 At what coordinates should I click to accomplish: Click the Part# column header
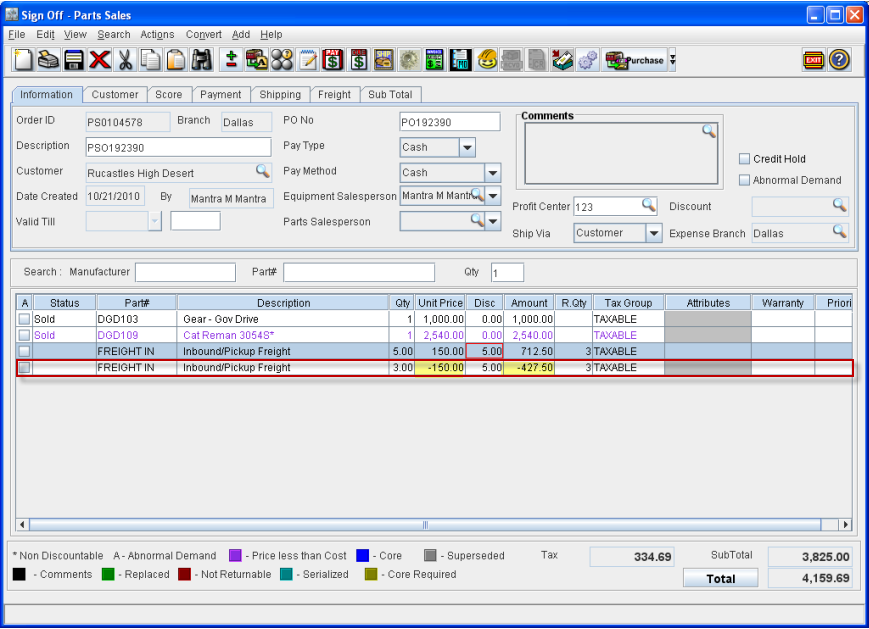tap(136, 303)
